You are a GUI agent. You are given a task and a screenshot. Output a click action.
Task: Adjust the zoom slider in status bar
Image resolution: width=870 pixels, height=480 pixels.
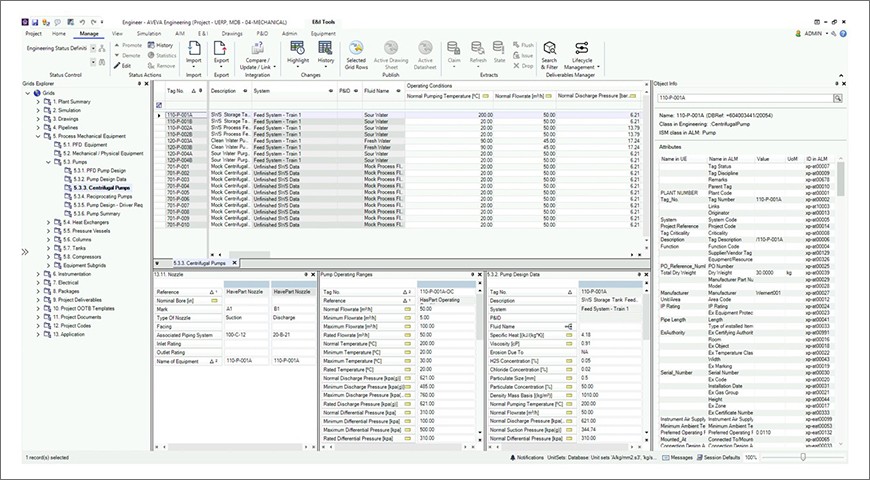(802, 457)
